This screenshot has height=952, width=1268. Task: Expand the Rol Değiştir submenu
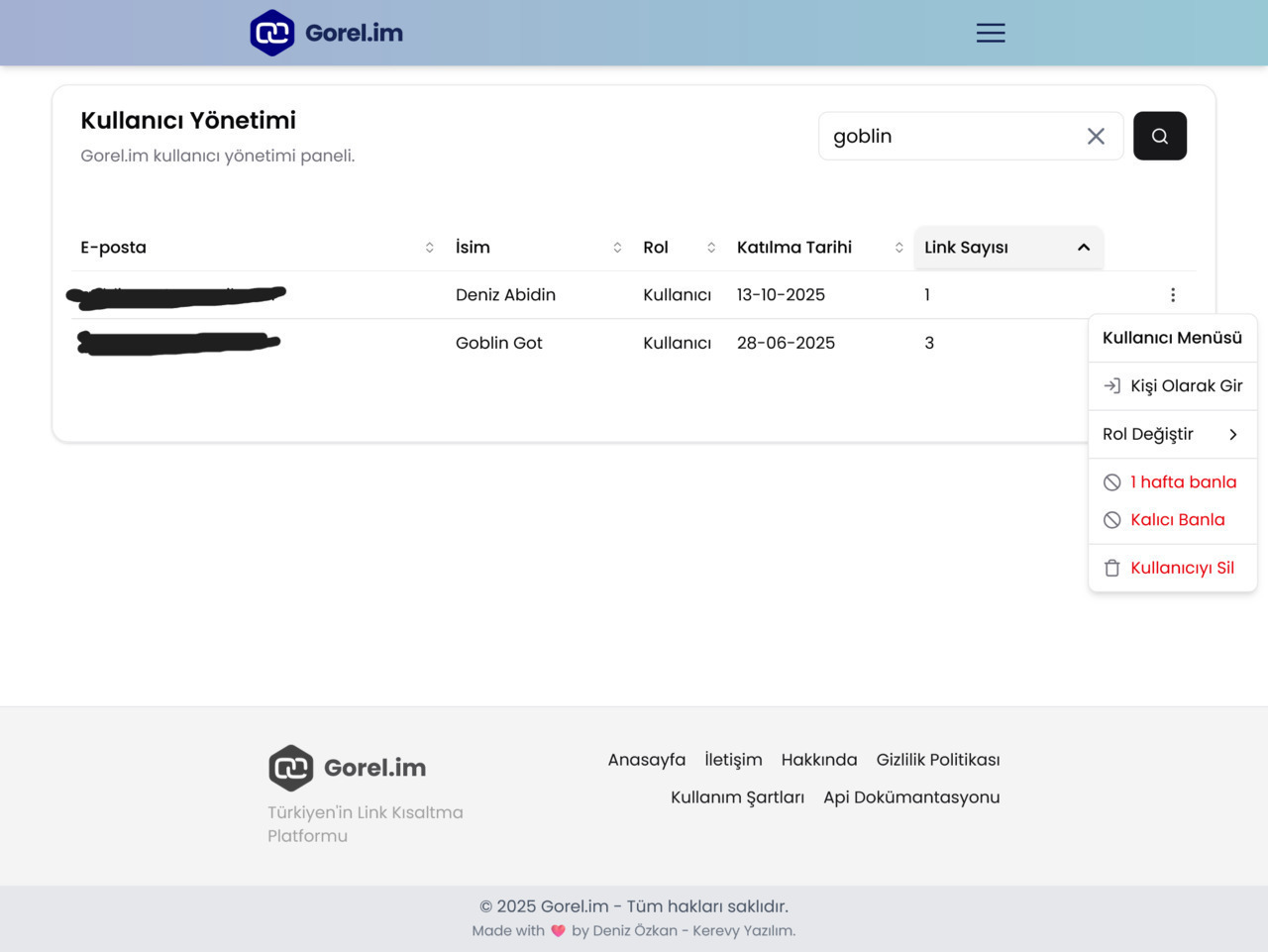[1173, 434]
